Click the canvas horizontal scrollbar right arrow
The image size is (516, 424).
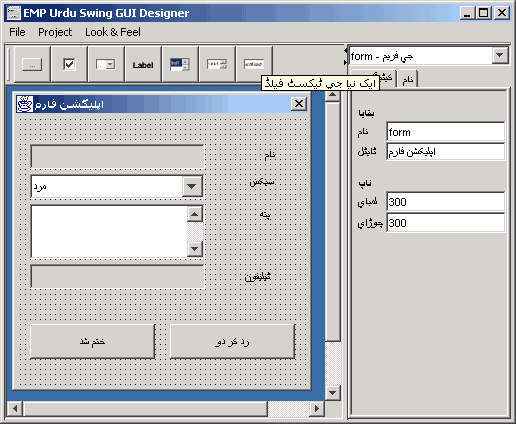(x=316, y=408)
